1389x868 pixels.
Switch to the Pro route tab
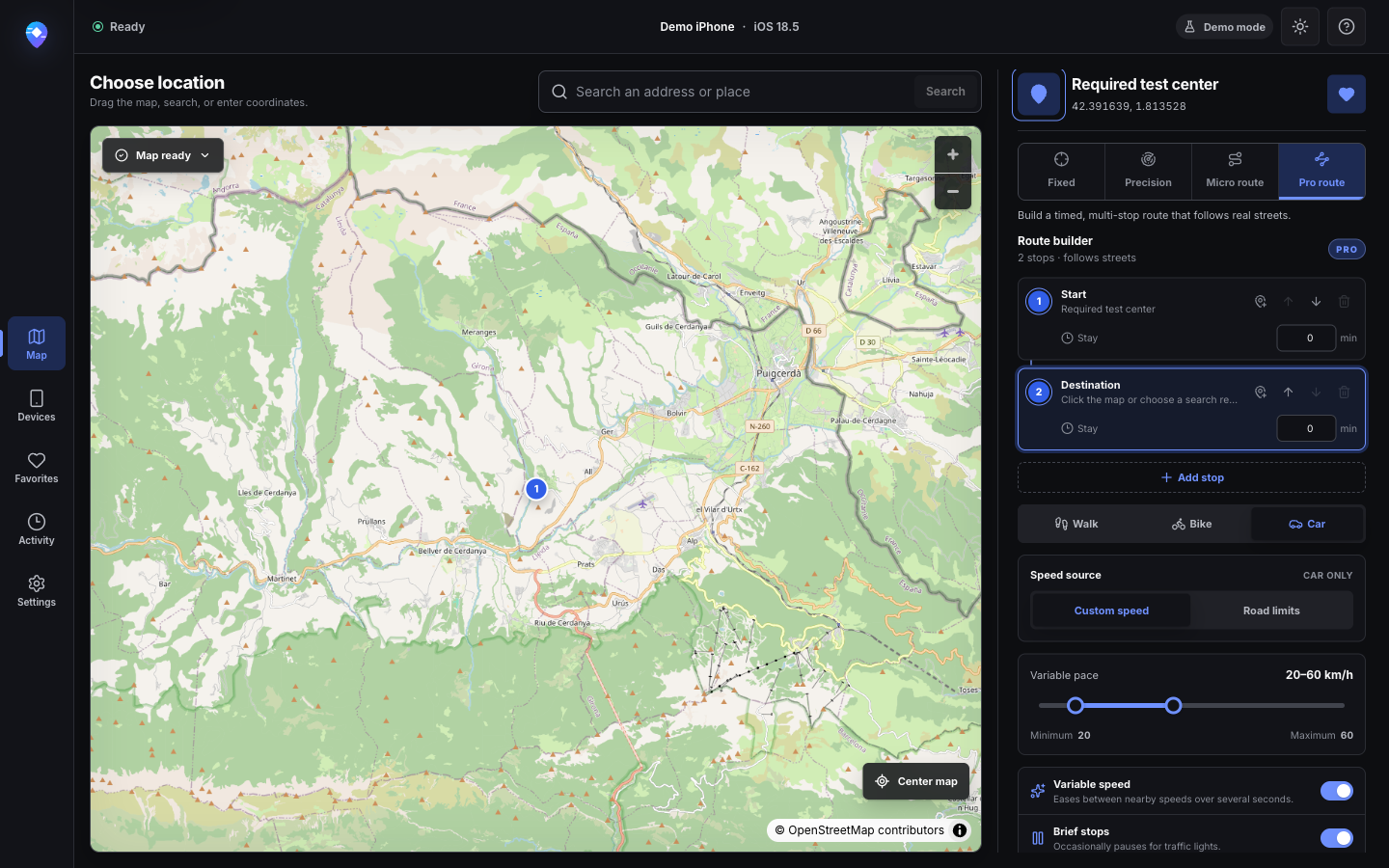pos(1321,171)
